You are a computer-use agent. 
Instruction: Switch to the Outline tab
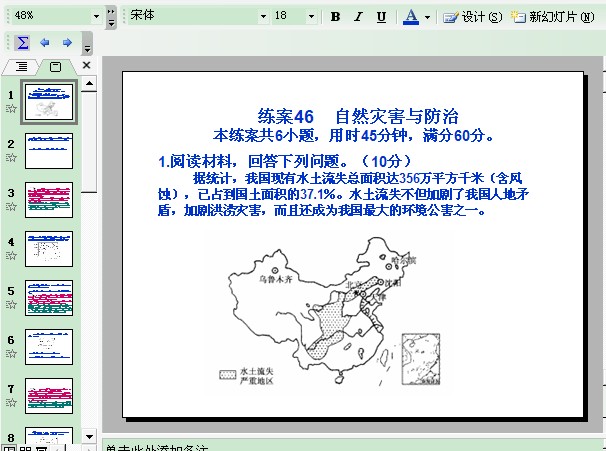[x=22, y=66]
